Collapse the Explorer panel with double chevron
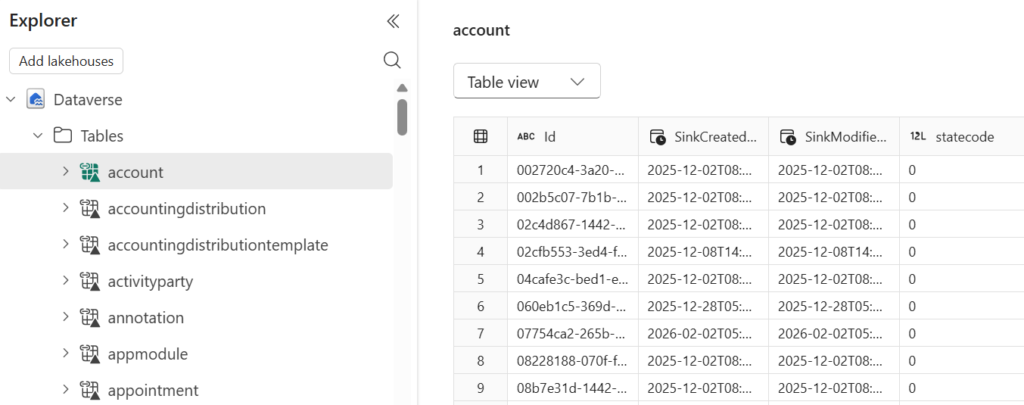1024x405 pixels. point(393,21)
